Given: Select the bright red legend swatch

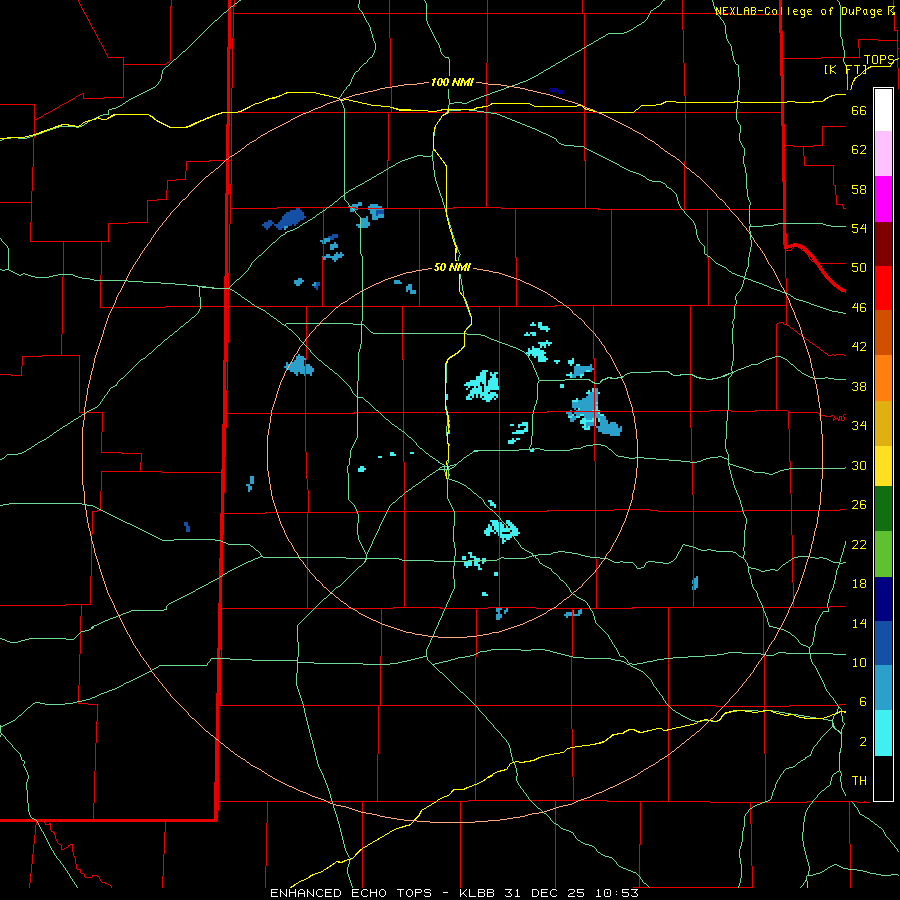Looking at the screenshot, I should [x=883, y=288].
